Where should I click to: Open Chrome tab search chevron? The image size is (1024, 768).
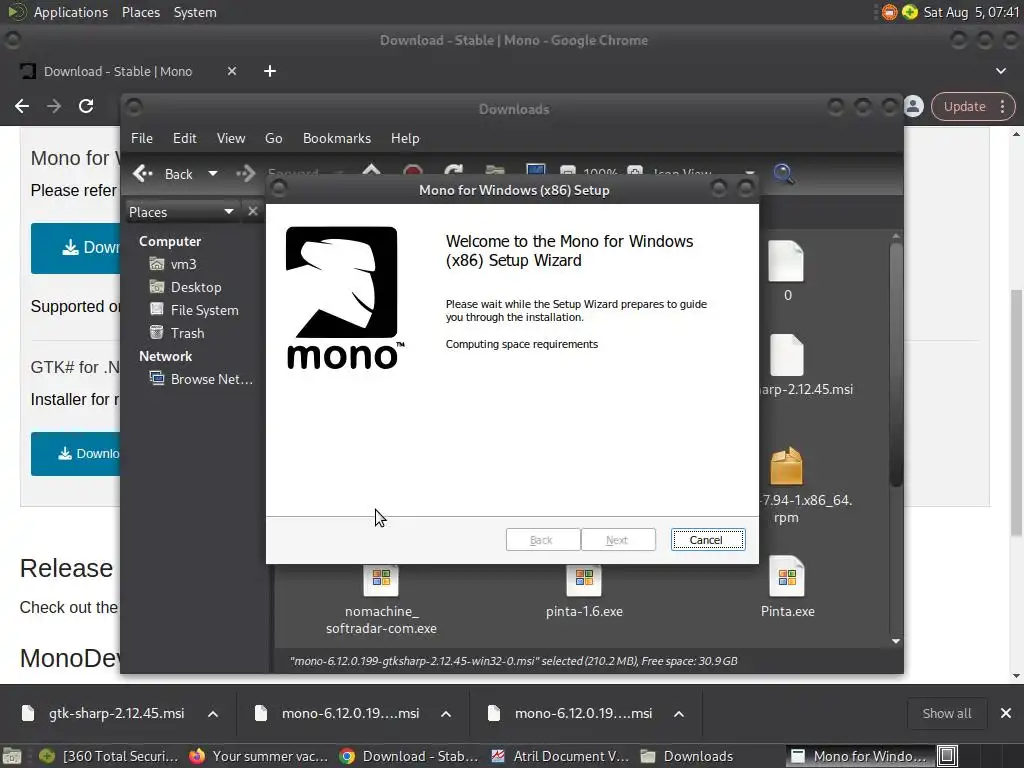point(1000,71)
